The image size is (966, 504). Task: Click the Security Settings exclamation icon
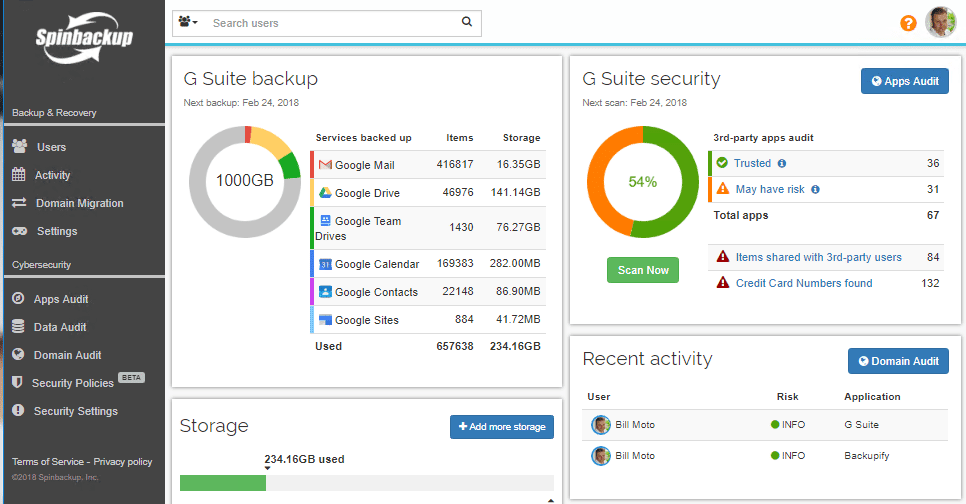18,410
